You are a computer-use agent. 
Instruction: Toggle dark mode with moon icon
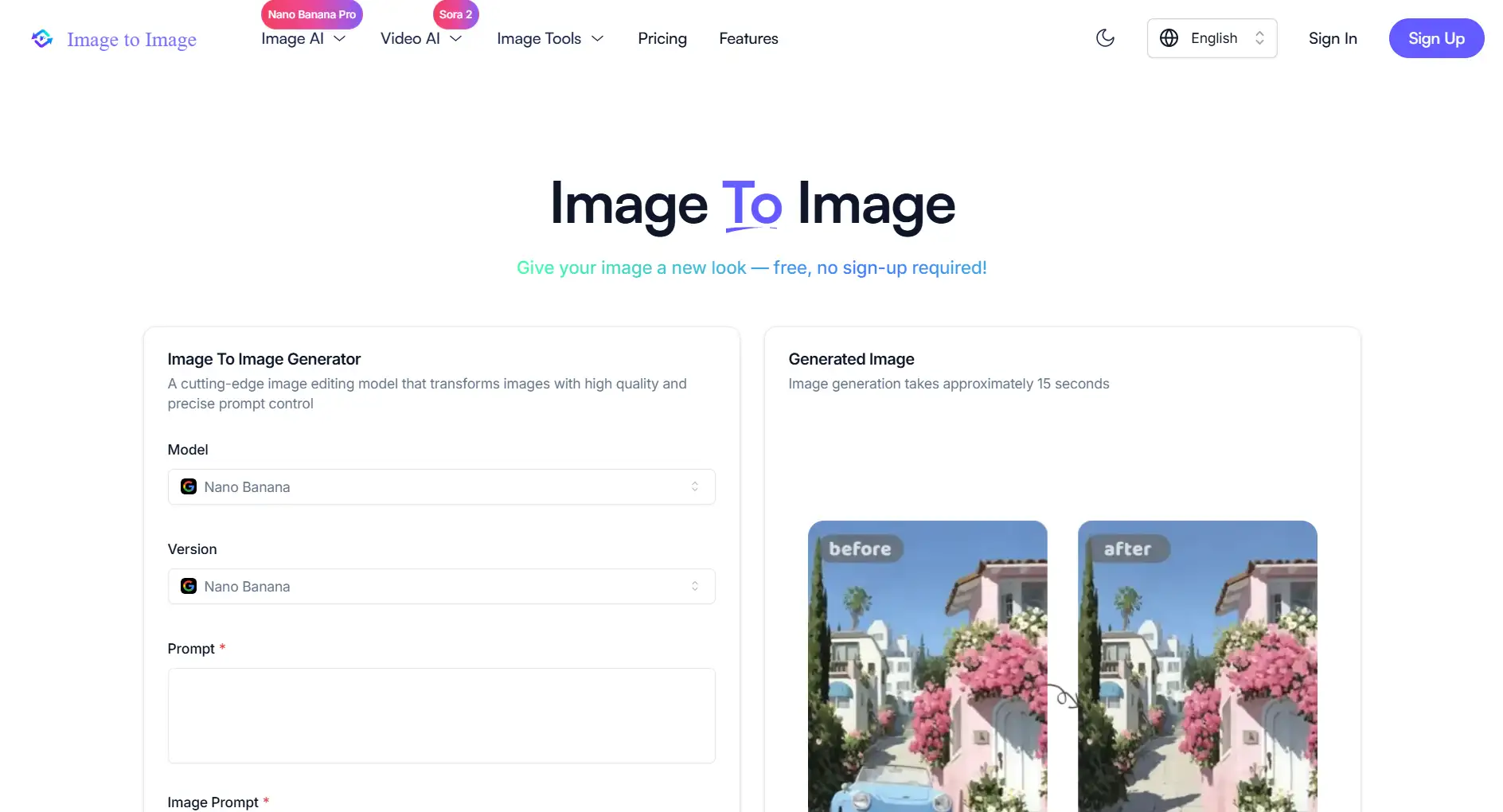click(x=1105, y=38)
